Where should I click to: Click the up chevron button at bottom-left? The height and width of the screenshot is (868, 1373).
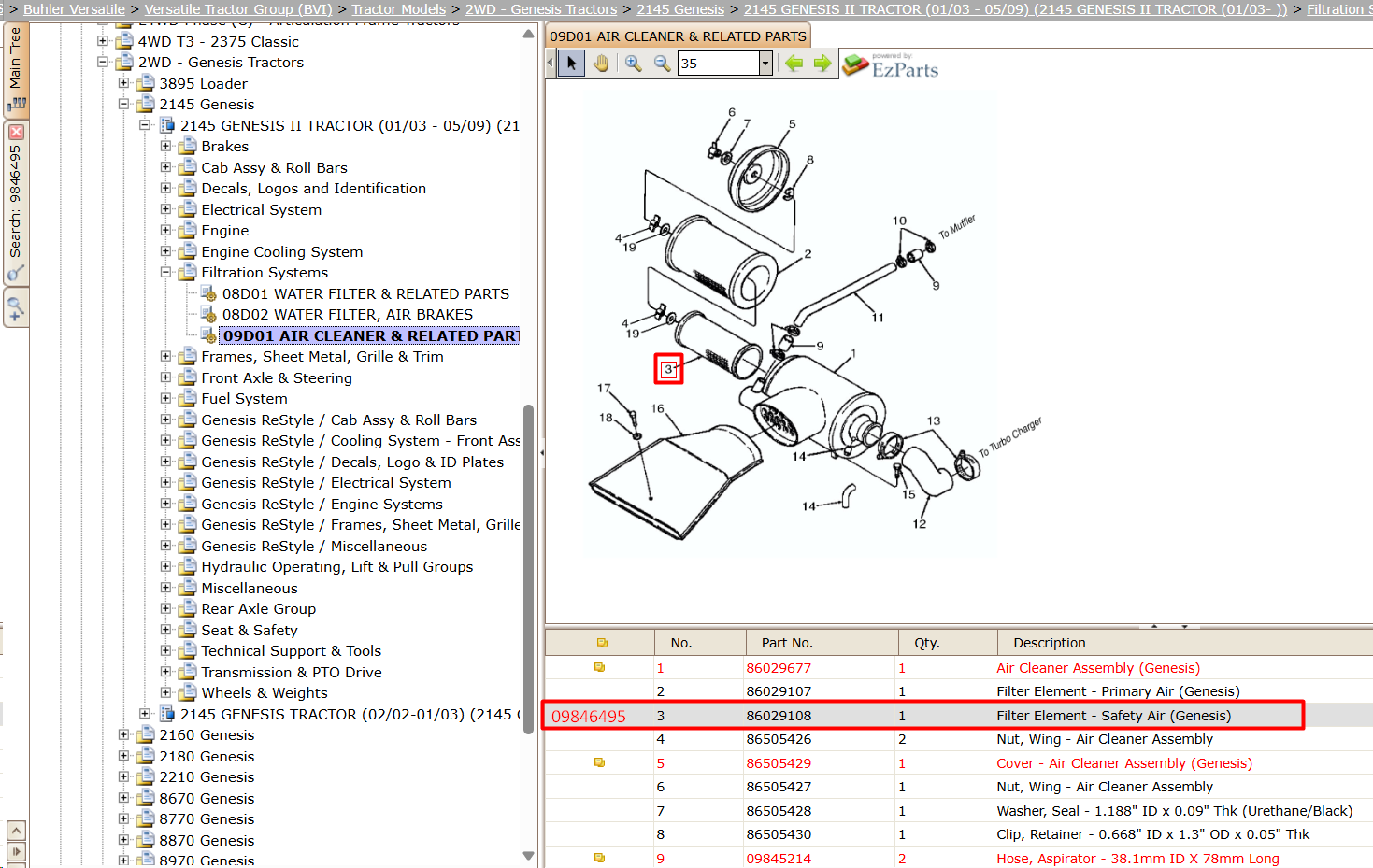[16, 830]
